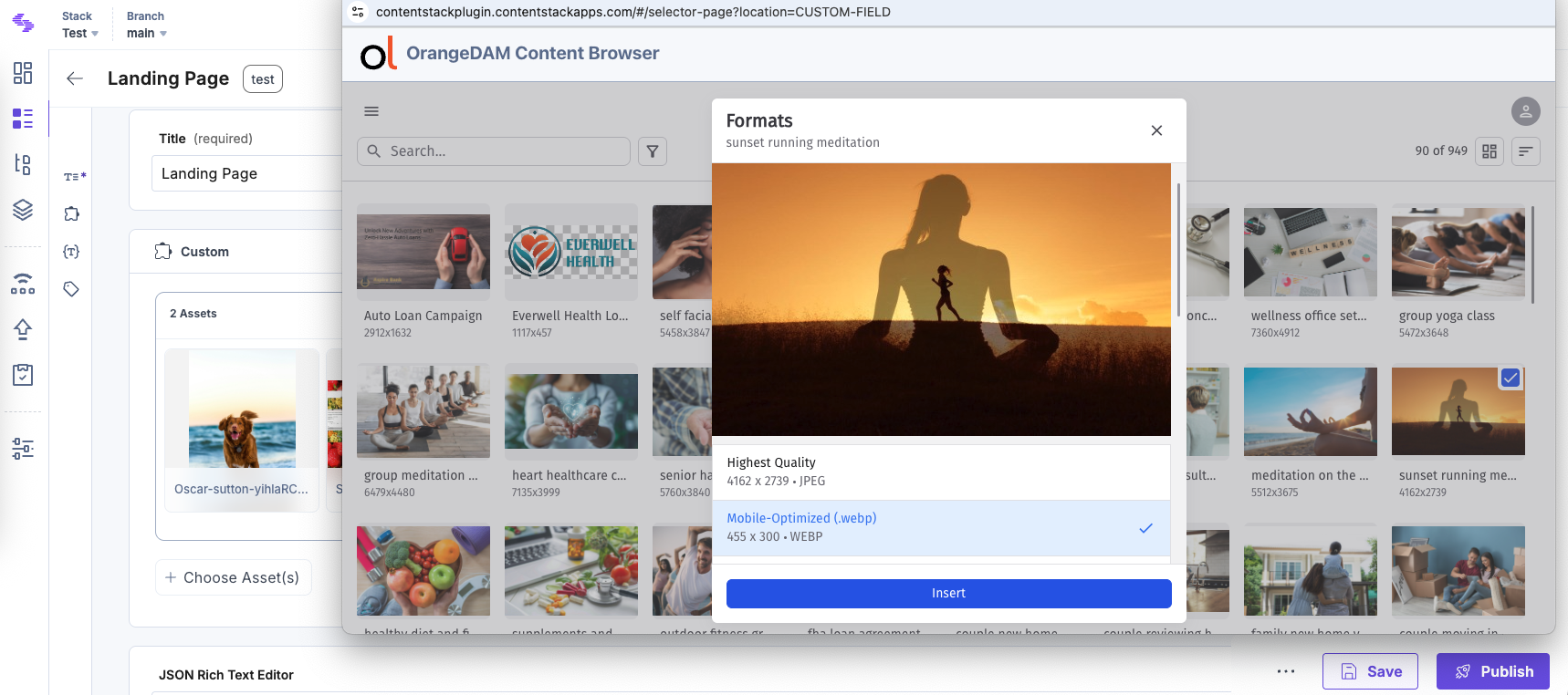Screen dimensions: 1568x695
Task: Open the group yoga class thumbnail
Action: pos(1458,252)
